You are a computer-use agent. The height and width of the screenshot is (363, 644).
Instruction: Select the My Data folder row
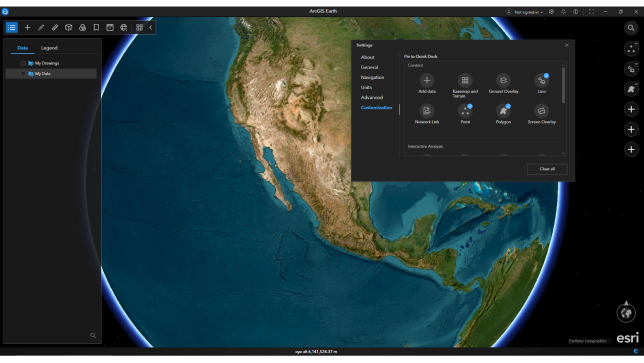52,74
